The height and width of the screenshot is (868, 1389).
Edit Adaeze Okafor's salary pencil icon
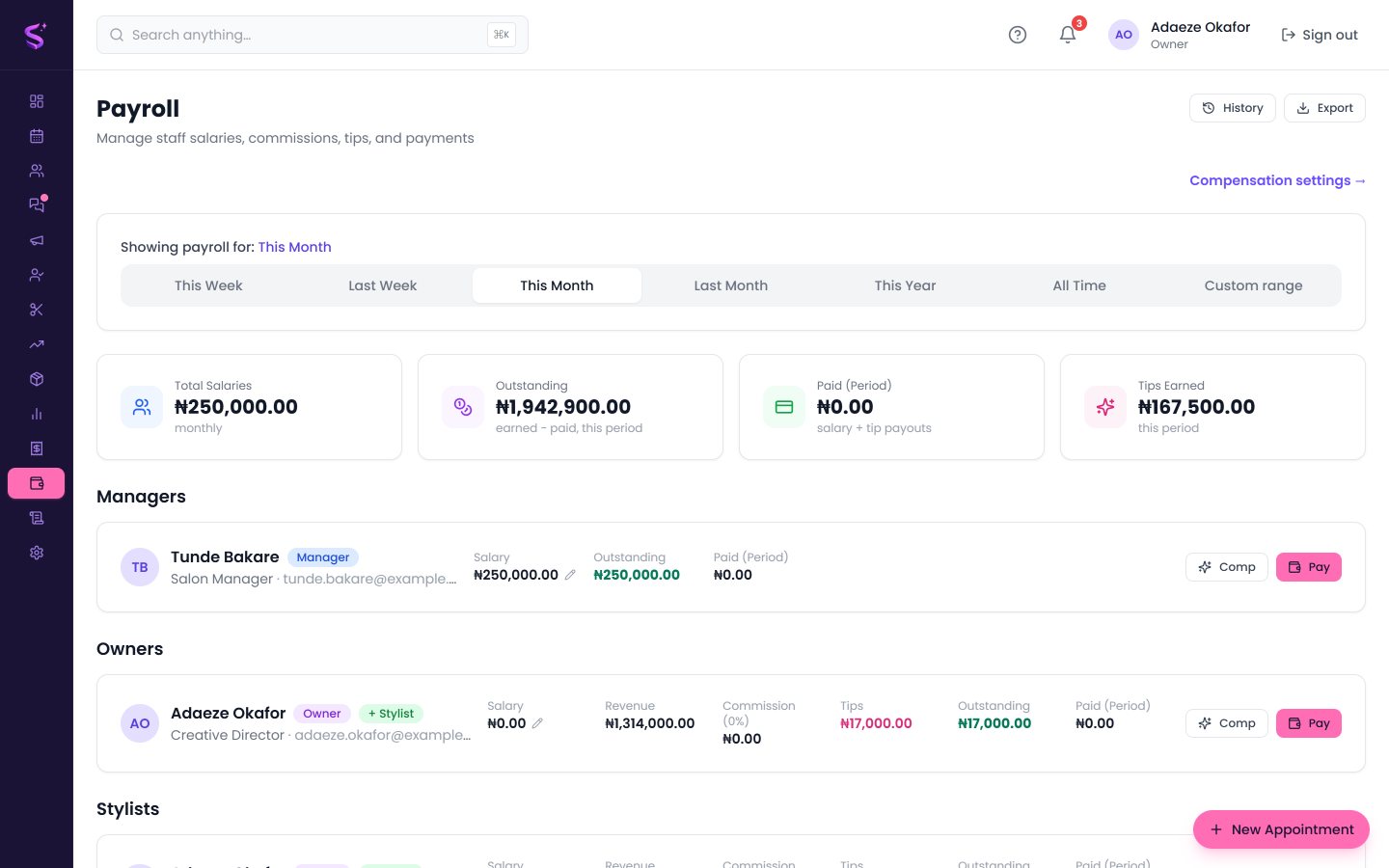537,723
